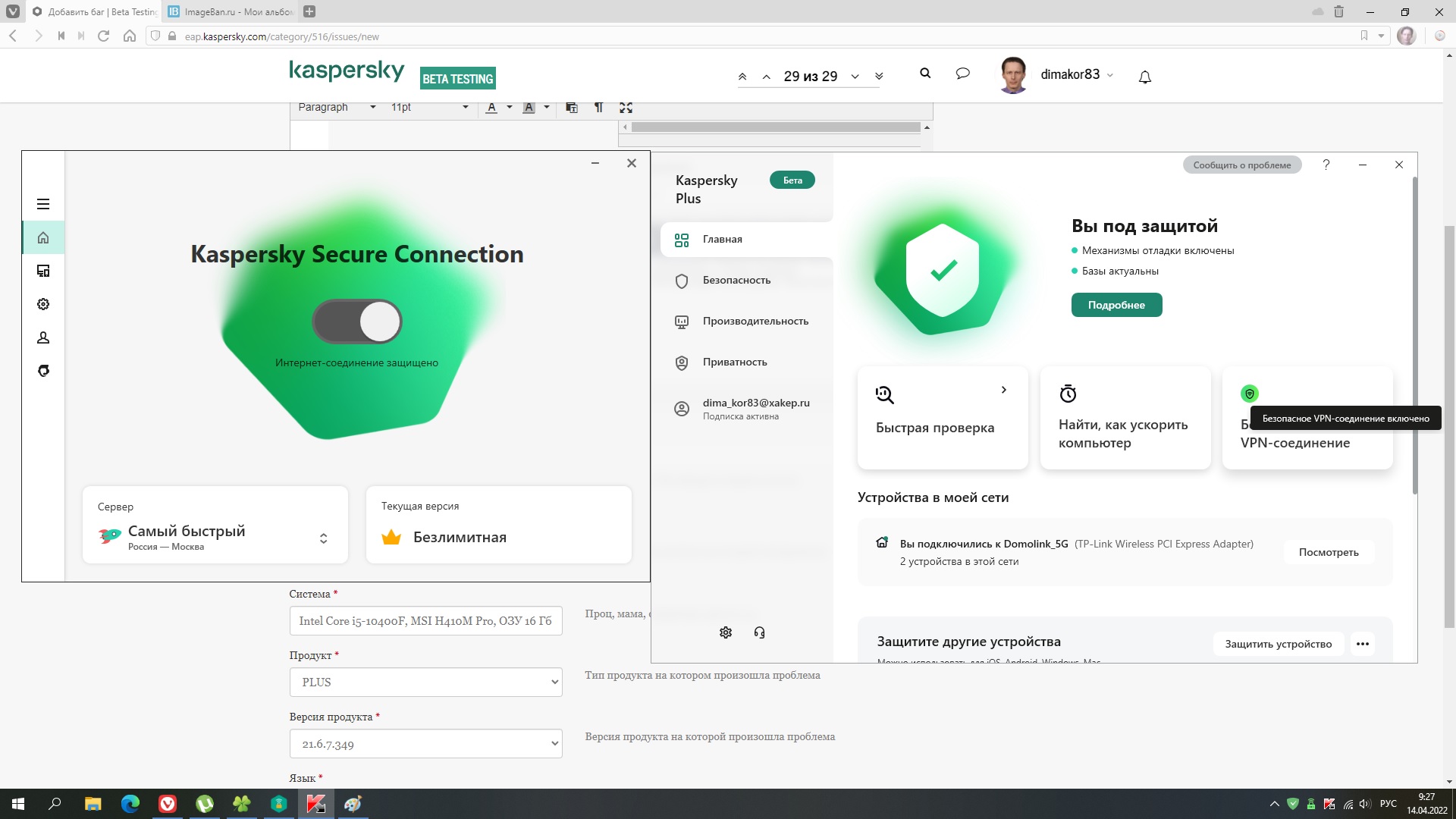Click the site search magnifier icon
This screenshot has height=819, width=1456.
pyautogui.click(x=925, y=74)
